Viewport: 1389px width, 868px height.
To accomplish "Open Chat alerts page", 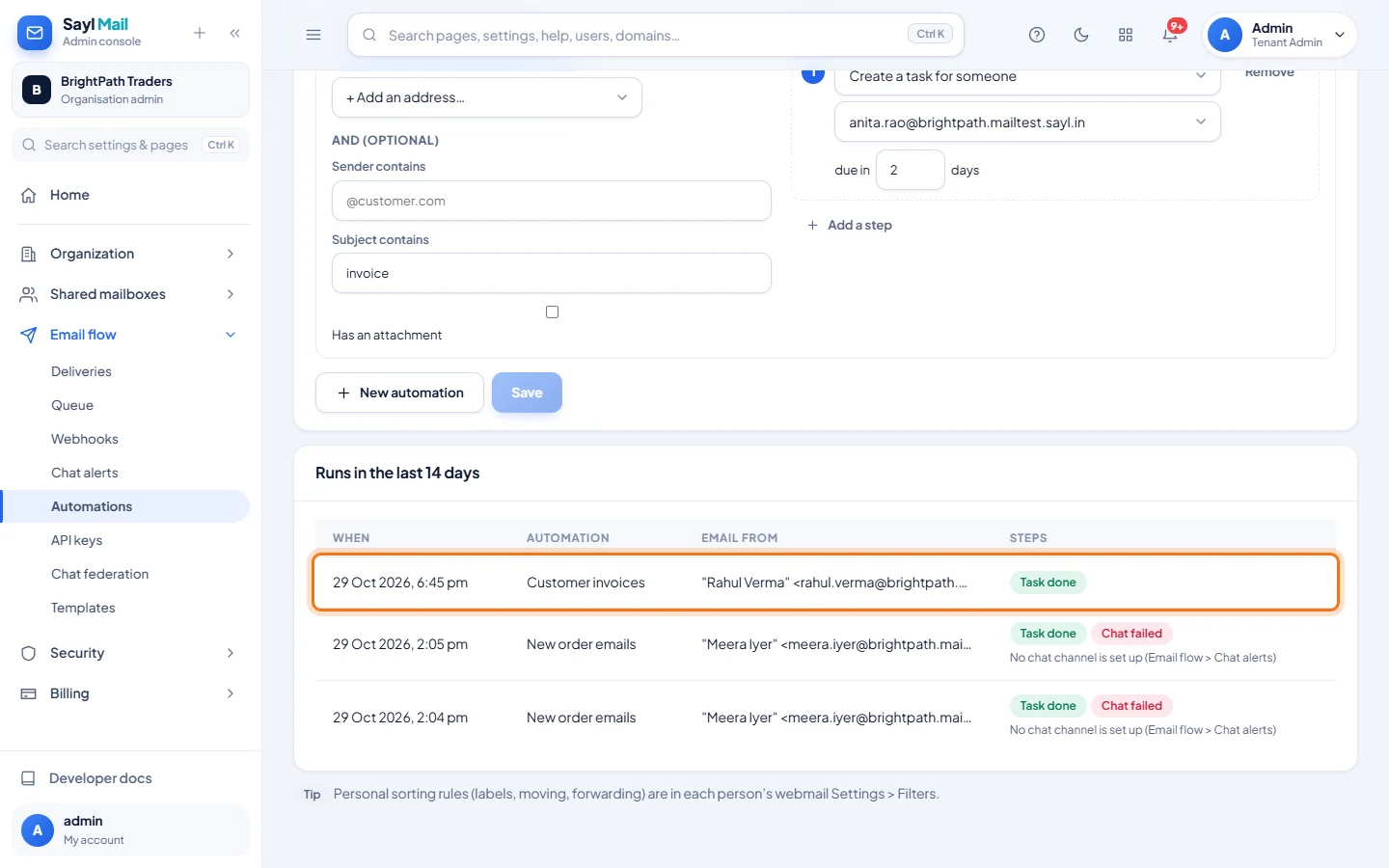I will click(85, 473).
